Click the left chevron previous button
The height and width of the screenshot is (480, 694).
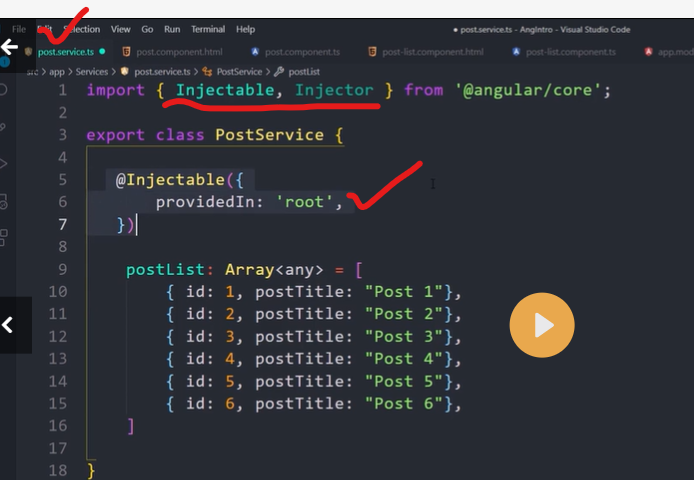pyautogui.click(x=9, y=325)
